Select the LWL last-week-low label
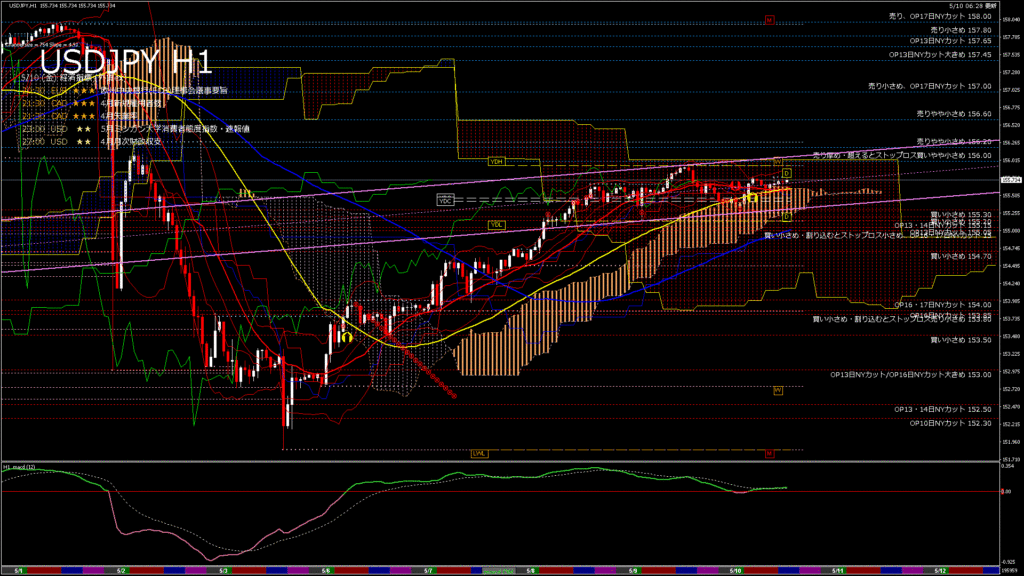The height and width of the screenshot is (576, 1024). click(x=480, y=453)
